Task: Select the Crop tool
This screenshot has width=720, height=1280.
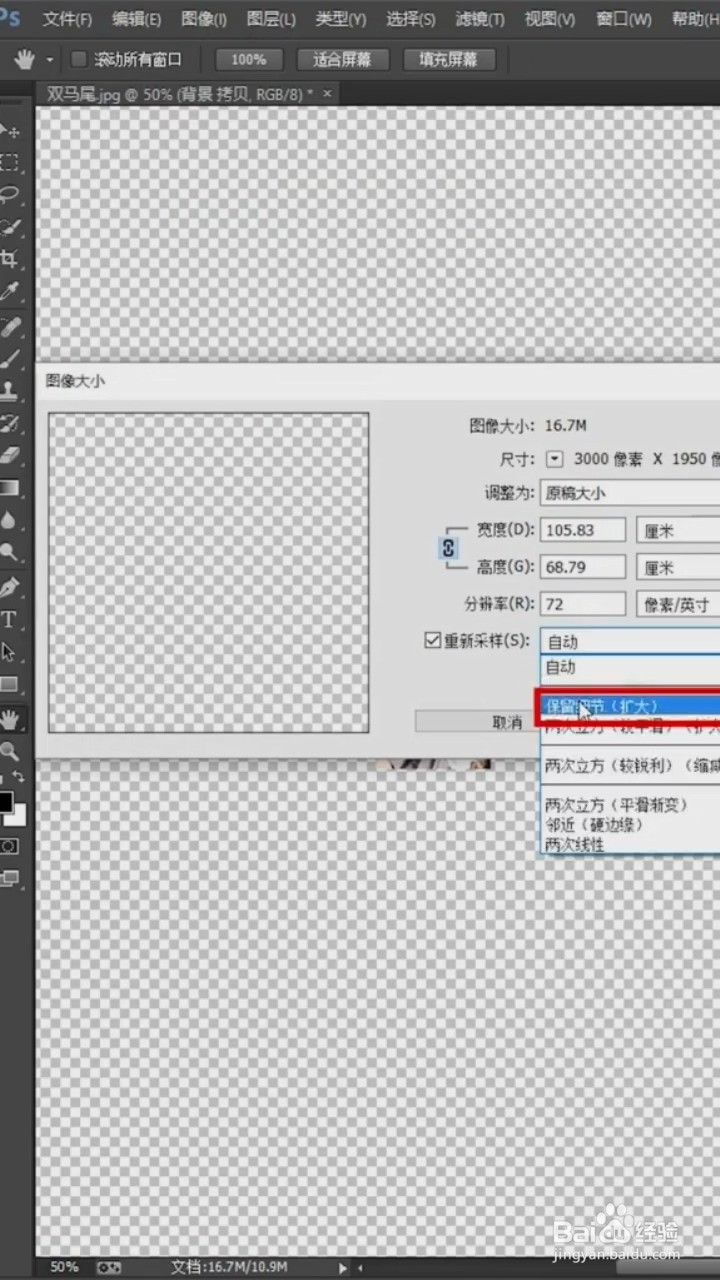Action: pyautogui.click(x=9, y=259)
